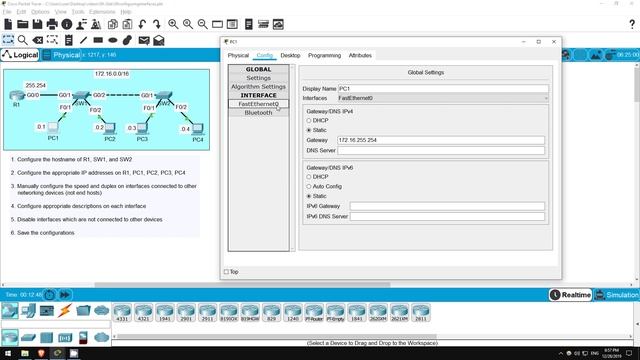Open the Interfaces FastEthernet0 dropdown
Viewport: 640px width, 360px height.
point(443,98)
